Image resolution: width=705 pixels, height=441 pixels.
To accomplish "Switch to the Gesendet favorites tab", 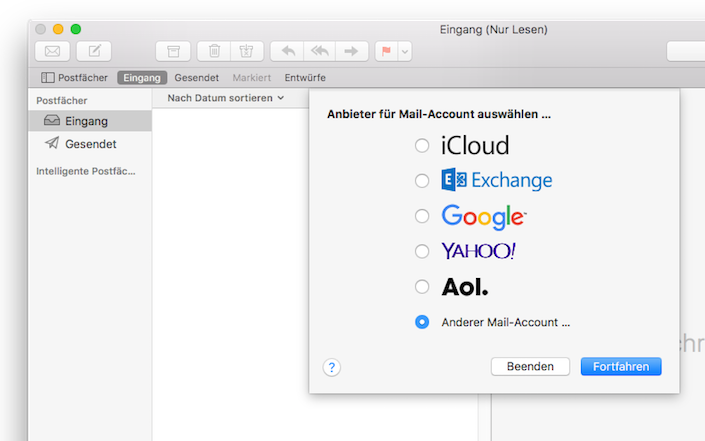I will 197,77.
